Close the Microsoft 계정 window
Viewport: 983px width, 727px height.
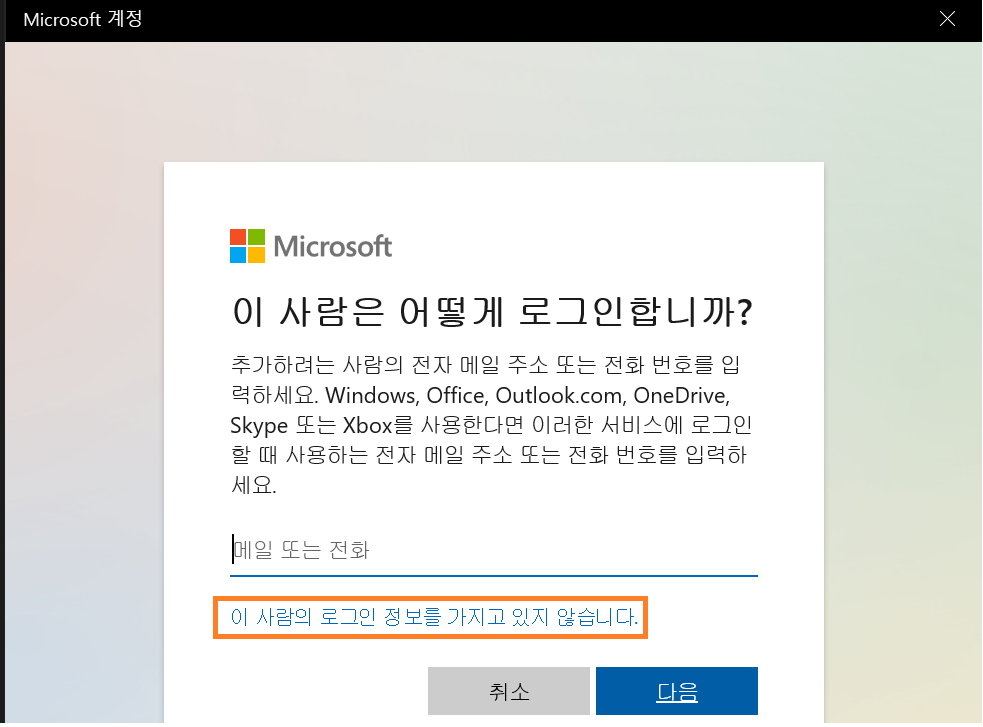(947, 19)
